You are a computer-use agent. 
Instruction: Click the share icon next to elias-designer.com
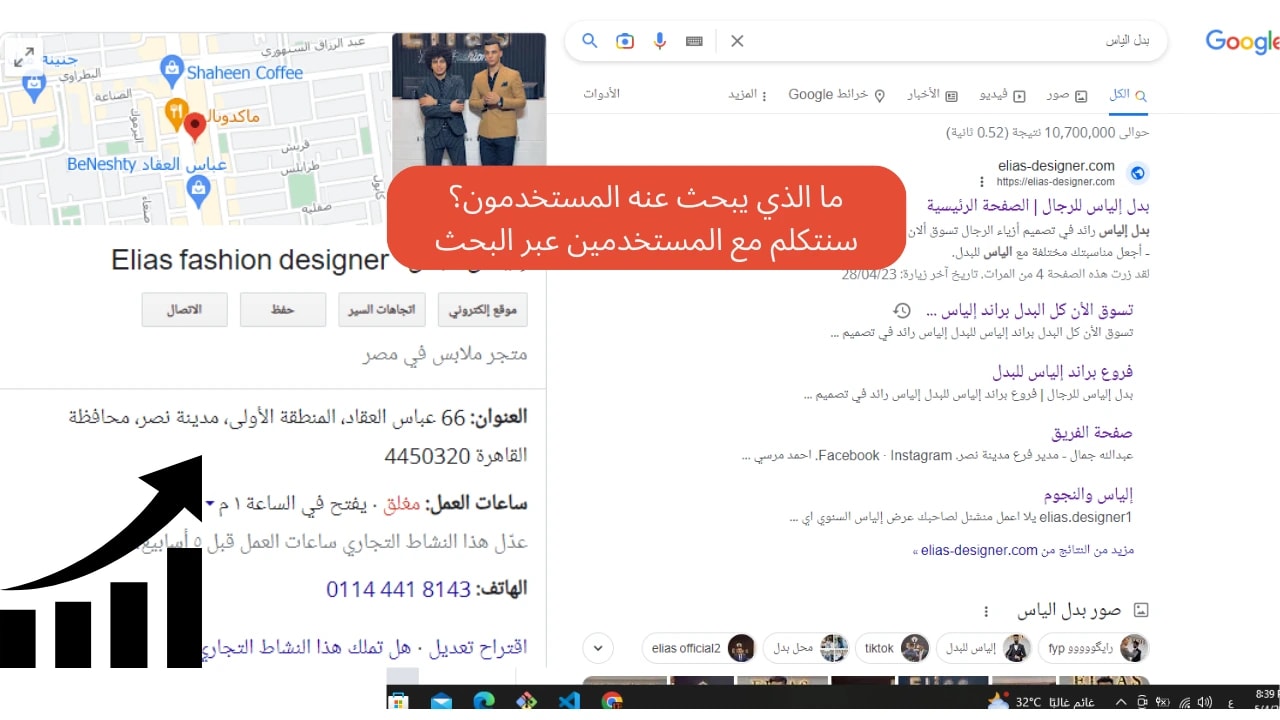coord(1138,172)
